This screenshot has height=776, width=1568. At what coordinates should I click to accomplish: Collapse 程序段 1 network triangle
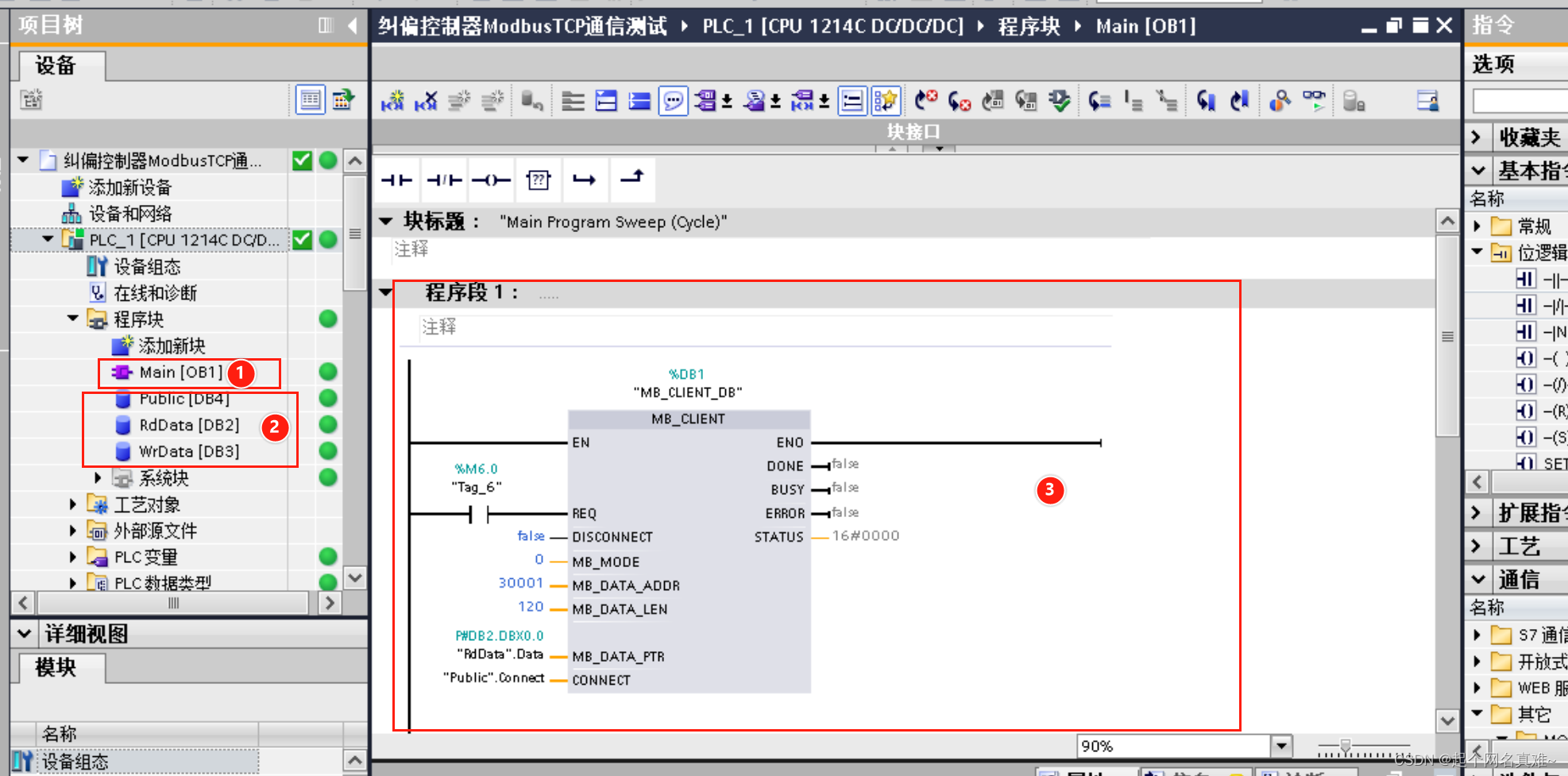[x=386, y=292]
